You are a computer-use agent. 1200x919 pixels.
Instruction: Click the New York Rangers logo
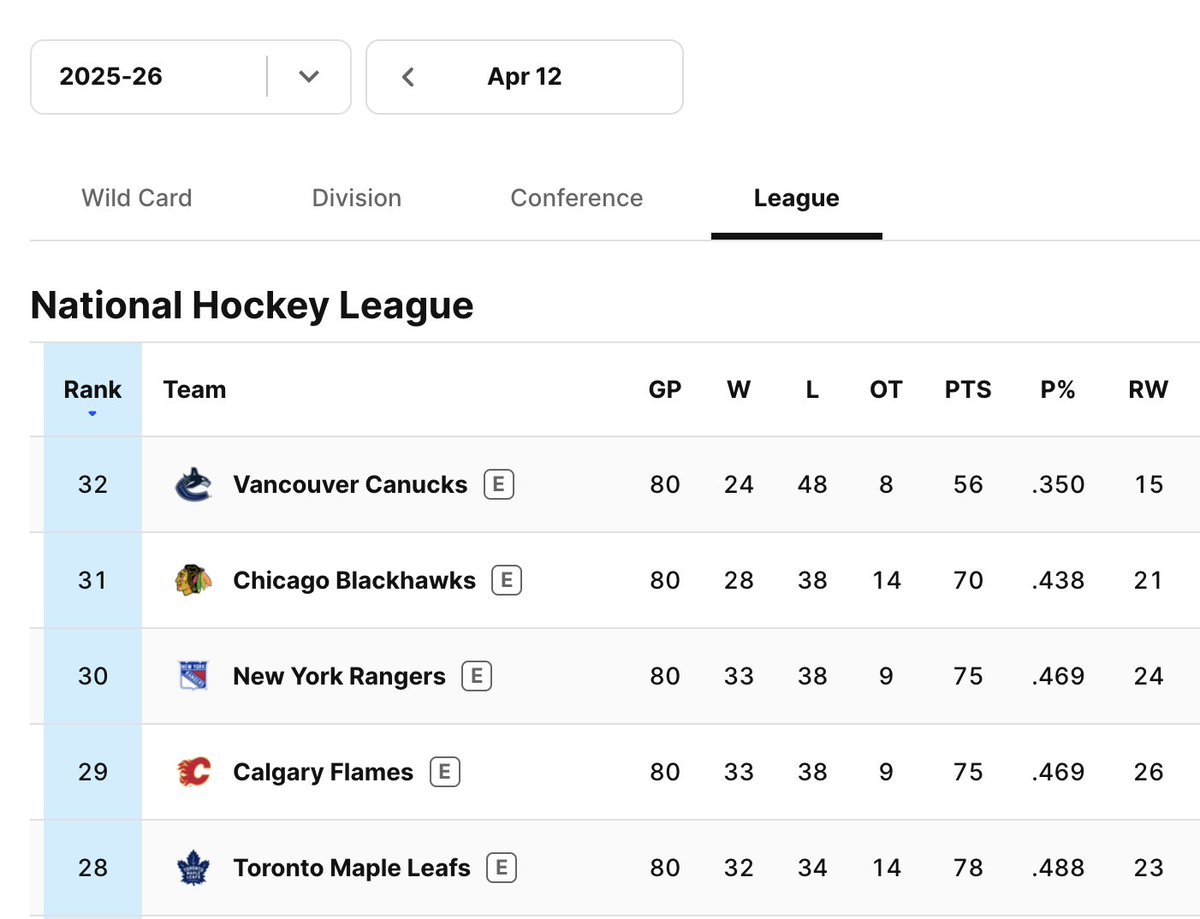193,677
